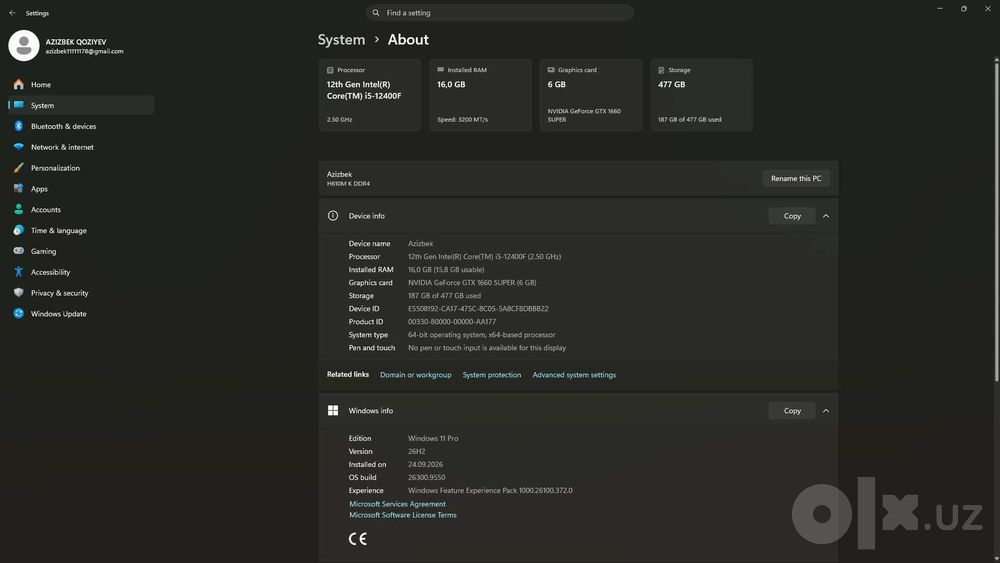Click the Windows logo icon in Windows info
Viewport: 1000px width, 563px height.
[x=333, y=411]
